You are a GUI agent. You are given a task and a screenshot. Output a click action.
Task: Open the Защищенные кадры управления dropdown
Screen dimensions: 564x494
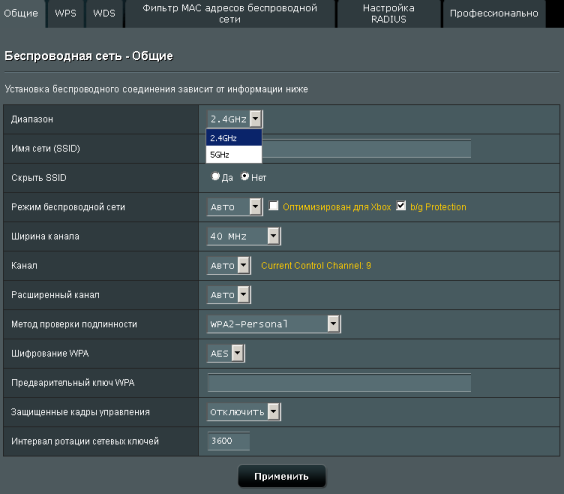[x=244, y=412]
